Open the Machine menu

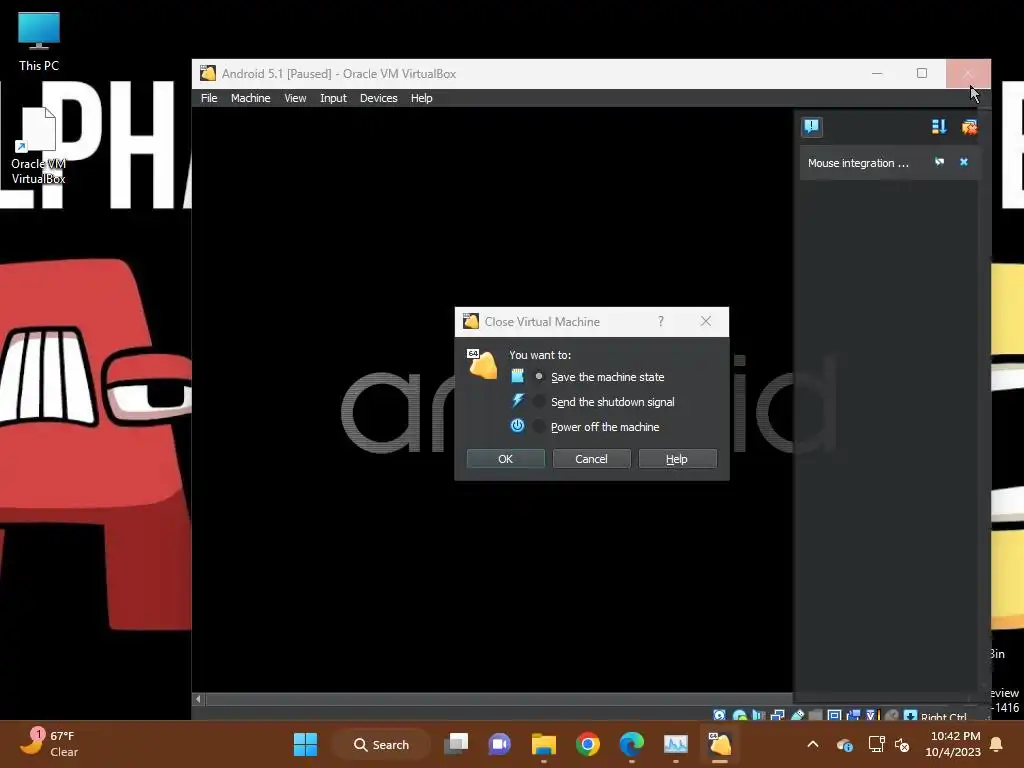point(250,98)
